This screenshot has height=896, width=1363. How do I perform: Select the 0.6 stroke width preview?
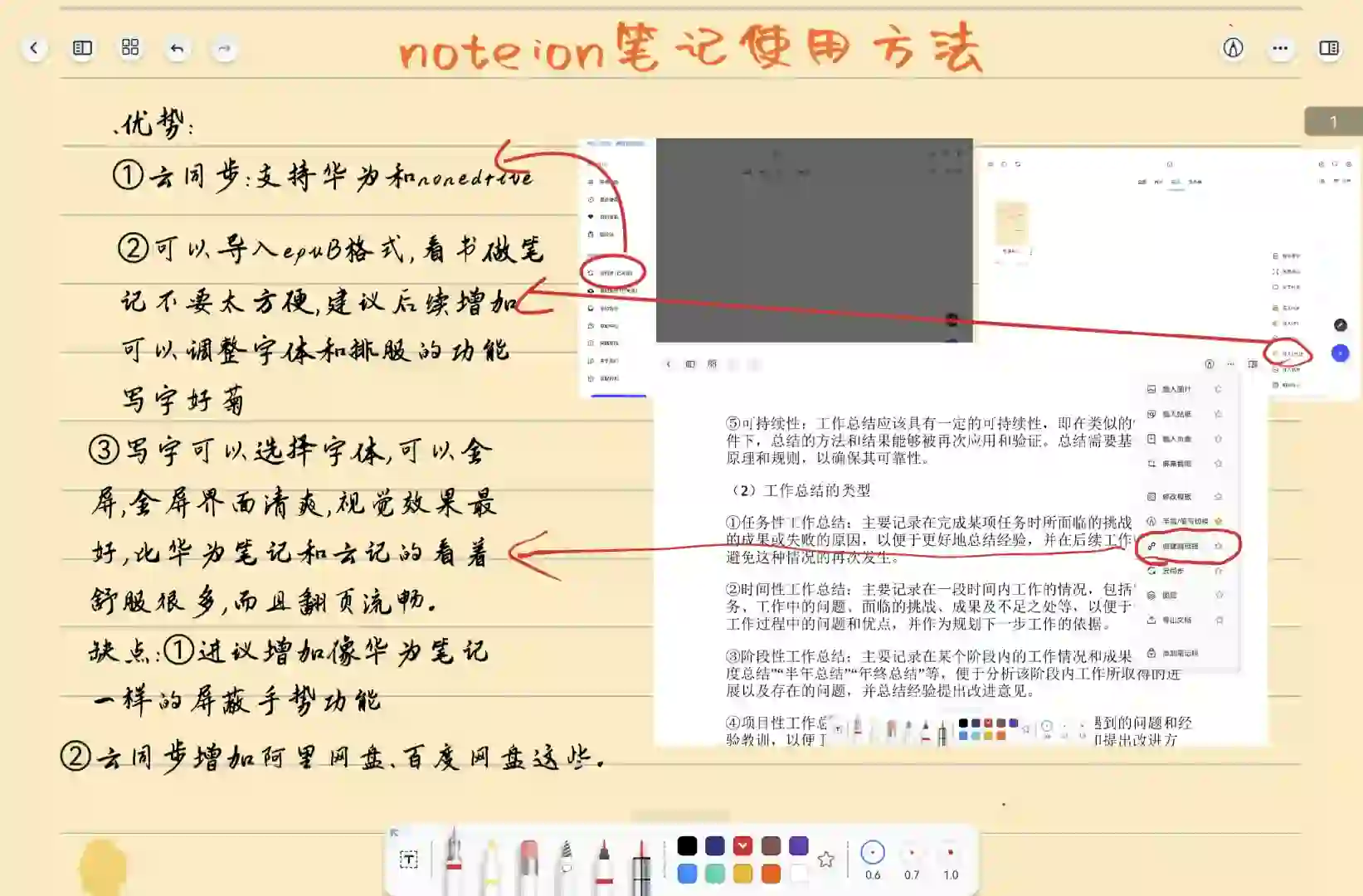click(x=872, y=851)
